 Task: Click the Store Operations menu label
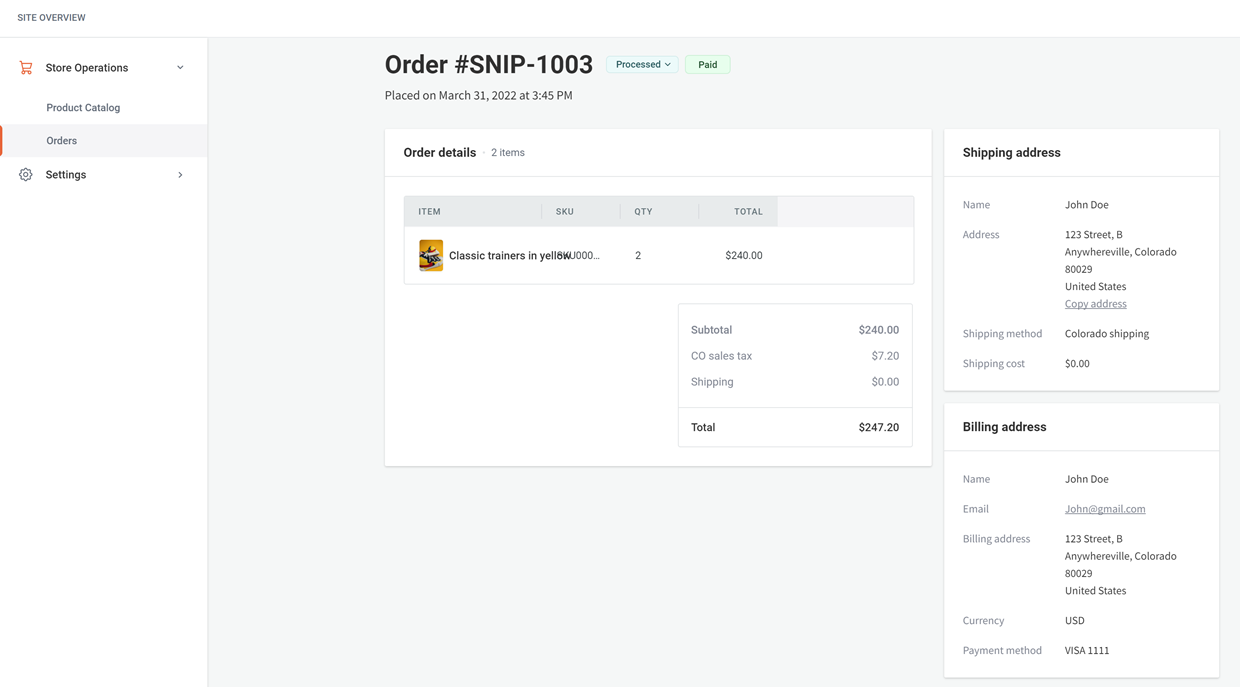click(87, 68)
